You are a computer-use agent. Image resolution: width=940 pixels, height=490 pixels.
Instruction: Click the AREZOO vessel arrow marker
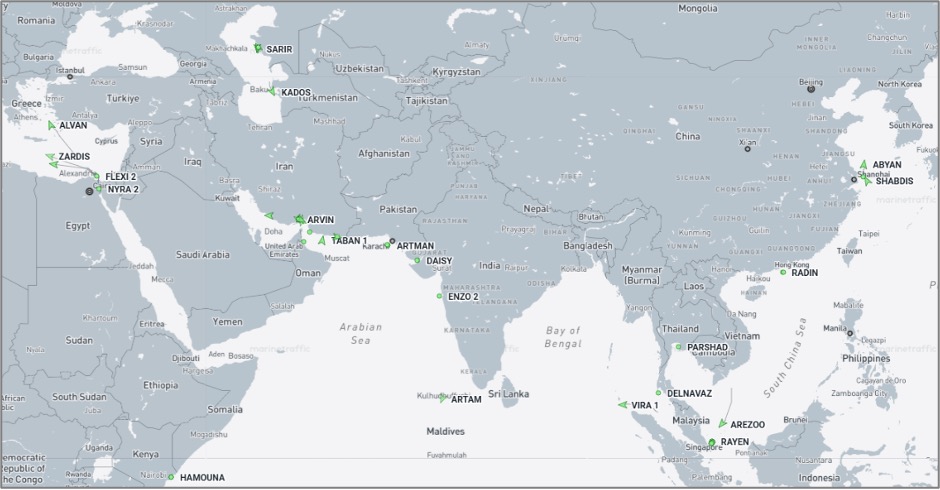pos(722,424)
